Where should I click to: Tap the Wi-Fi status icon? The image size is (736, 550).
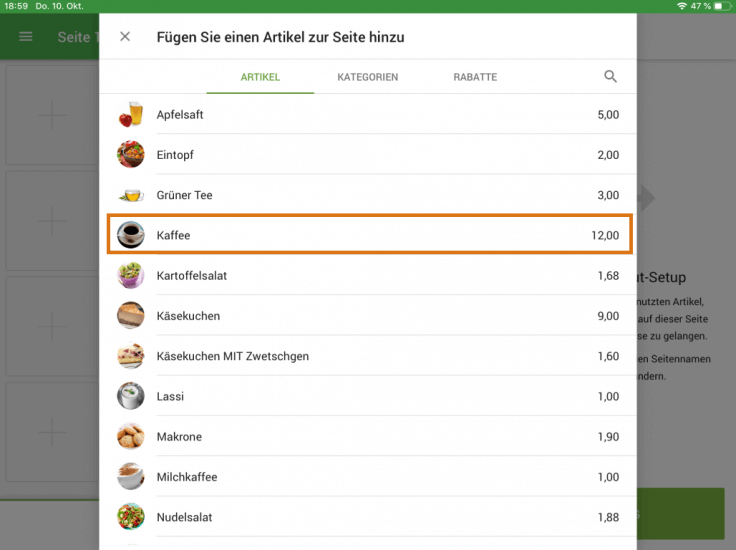pyautogui.click(x=682, y=6)
